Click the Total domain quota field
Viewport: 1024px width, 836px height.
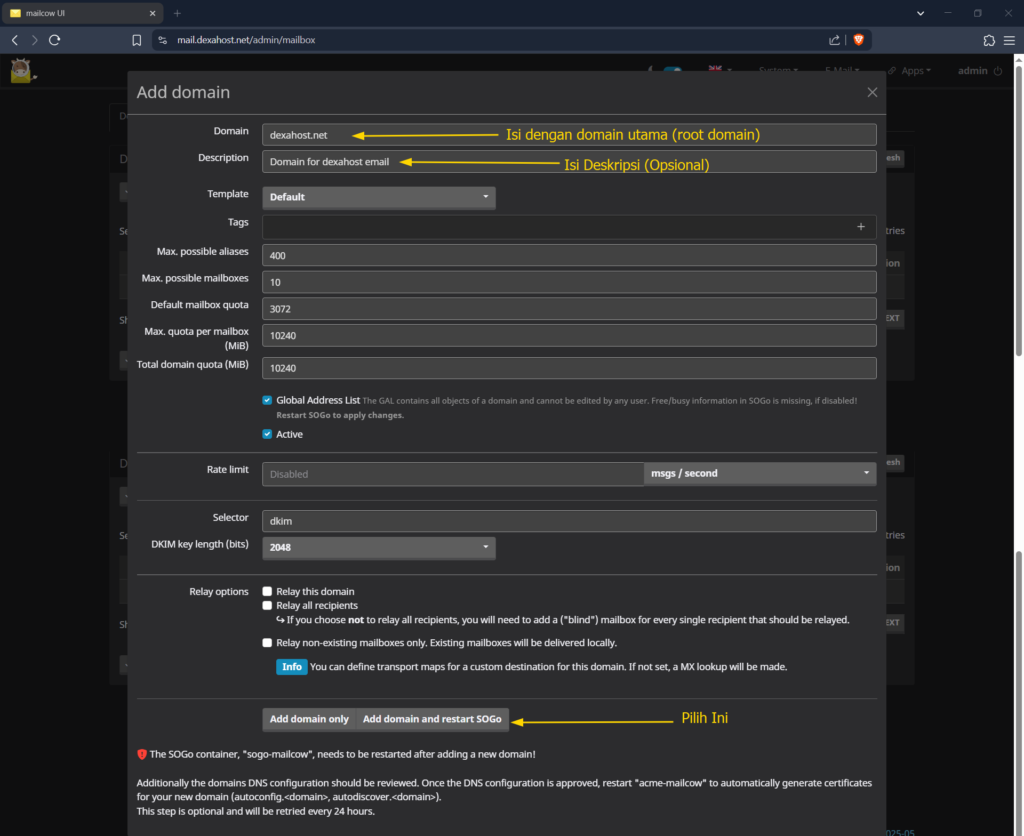[569, 368]
